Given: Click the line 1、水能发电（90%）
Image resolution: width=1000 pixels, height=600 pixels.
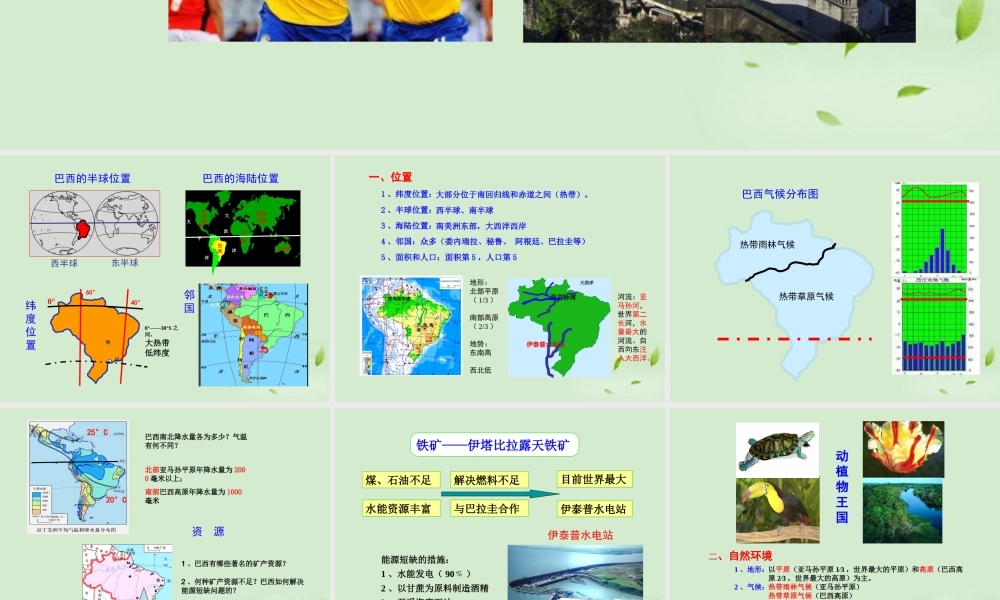Looking at the screenshot, I should (x=427, y=574).
